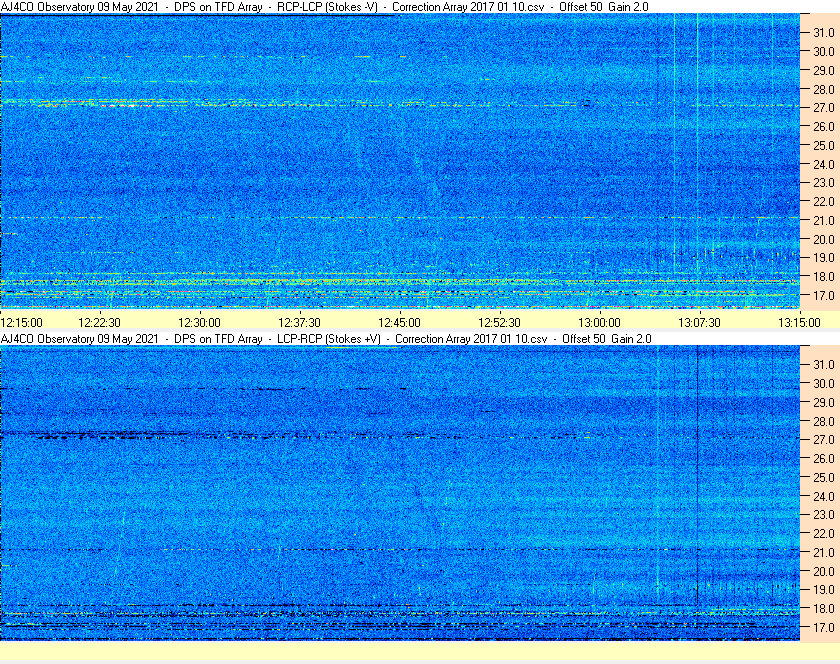
Task: Click the 12:30:00 time axis label
Action: coord(199,323)
